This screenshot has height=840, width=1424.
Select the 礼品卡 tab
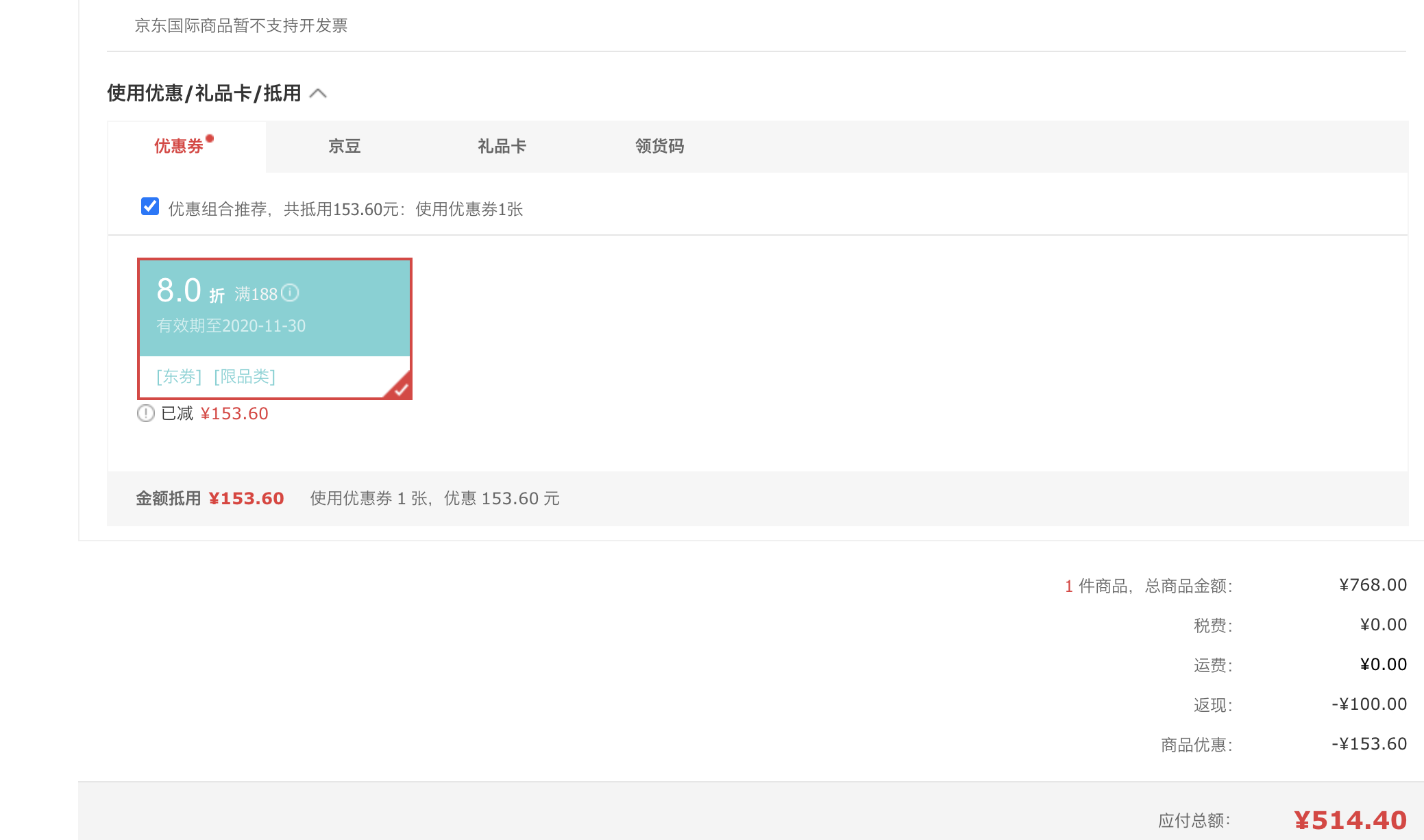tap(502, 146)
